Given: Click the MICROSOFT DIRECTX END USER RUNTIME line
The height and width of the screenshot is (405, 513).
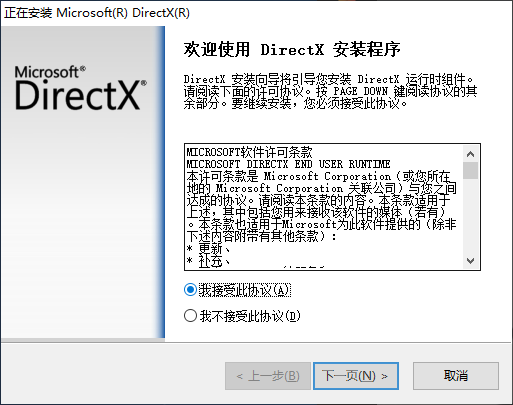Looking at the screenshot, I should [x=288, y=164].
